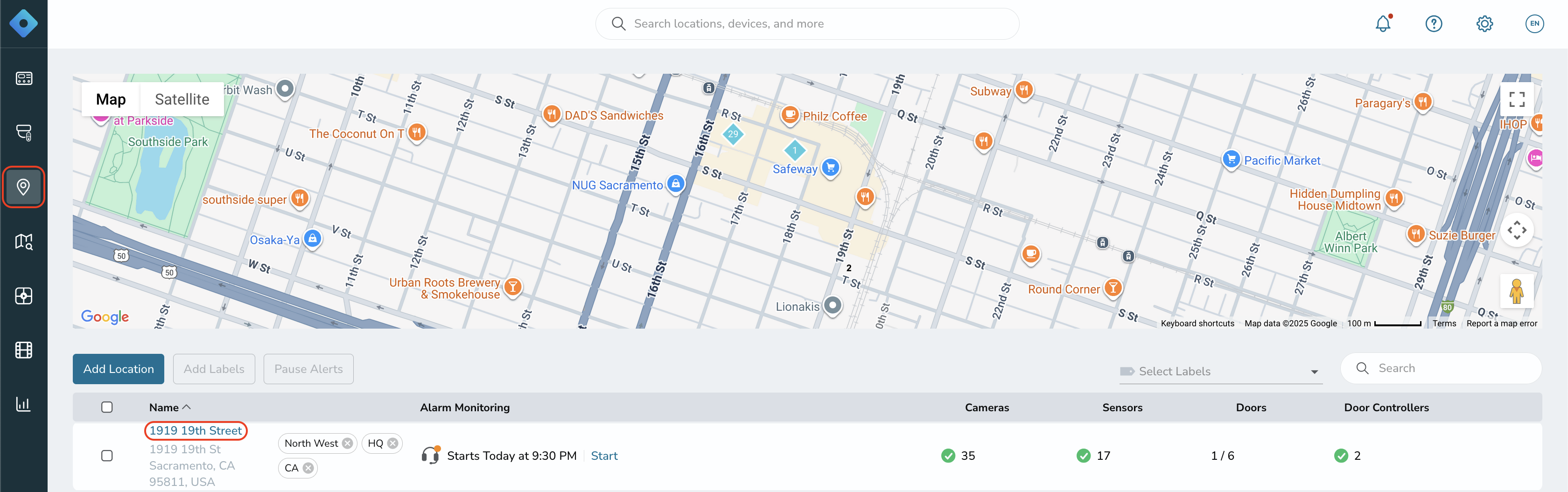Switch to Map view tab
1568x492 pixels.
click(x=111, y=99)
